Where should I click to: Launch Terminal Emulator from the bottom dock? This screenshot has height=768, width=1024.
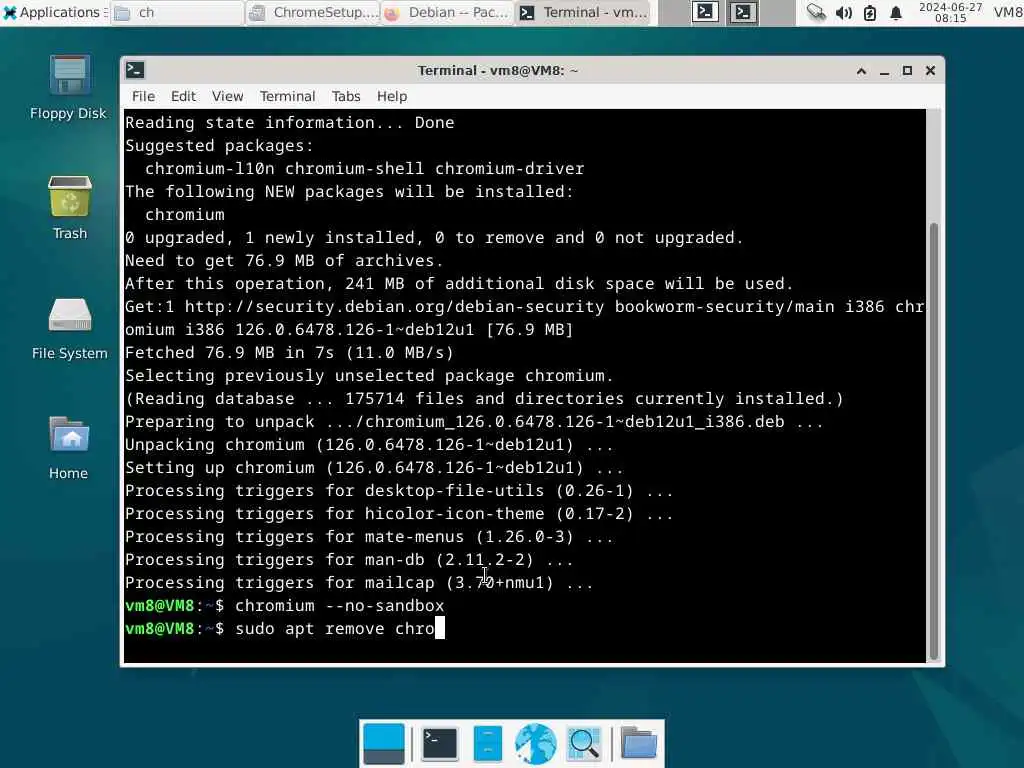(x=440, y=743)
